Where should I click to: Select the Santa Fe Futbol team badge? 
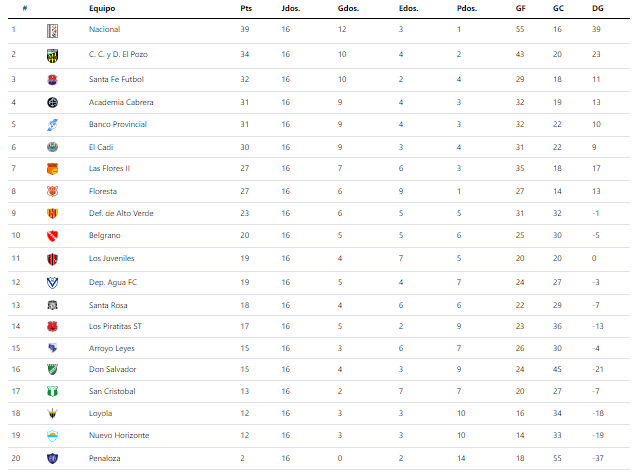coord(52,79)
